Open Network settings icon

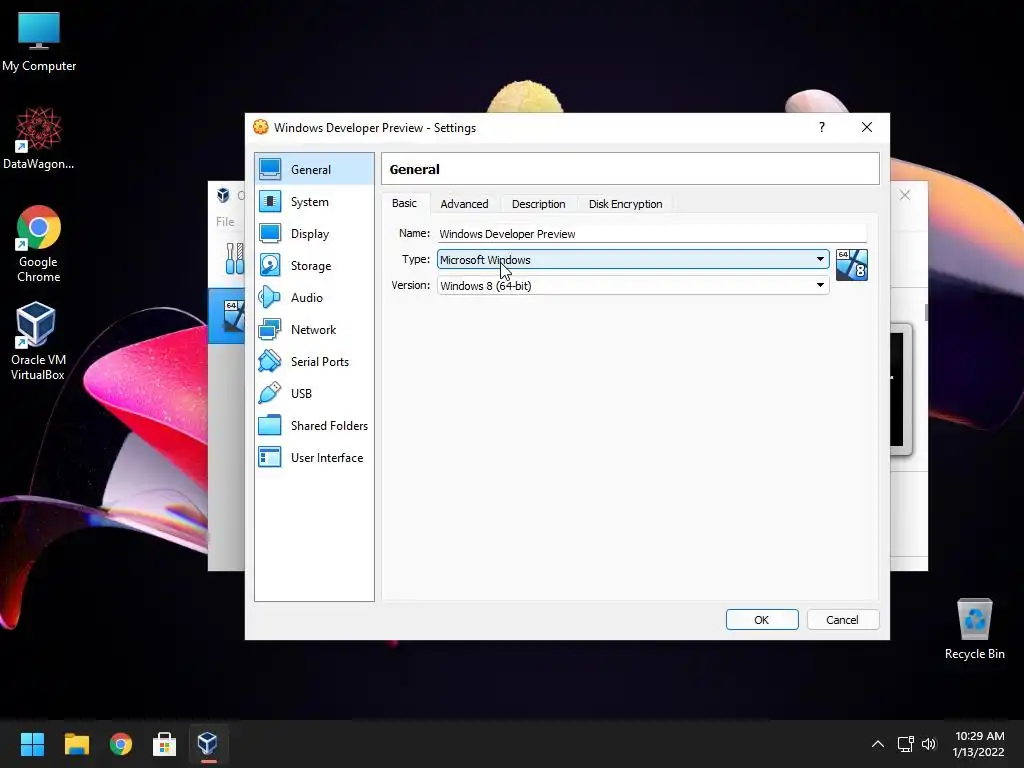270,329
